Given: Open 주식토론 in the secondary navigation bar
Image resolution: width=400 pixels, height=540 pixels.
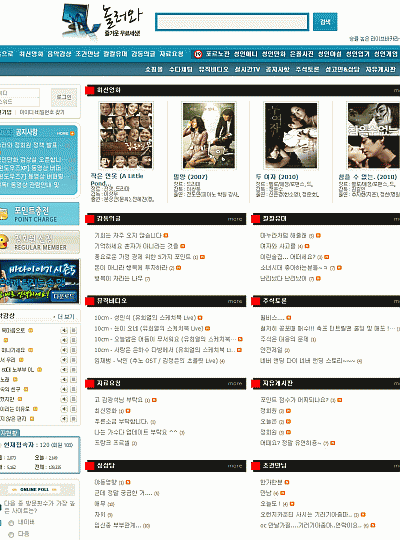Looking at the screenshot, I should click(x=307, y=70).
